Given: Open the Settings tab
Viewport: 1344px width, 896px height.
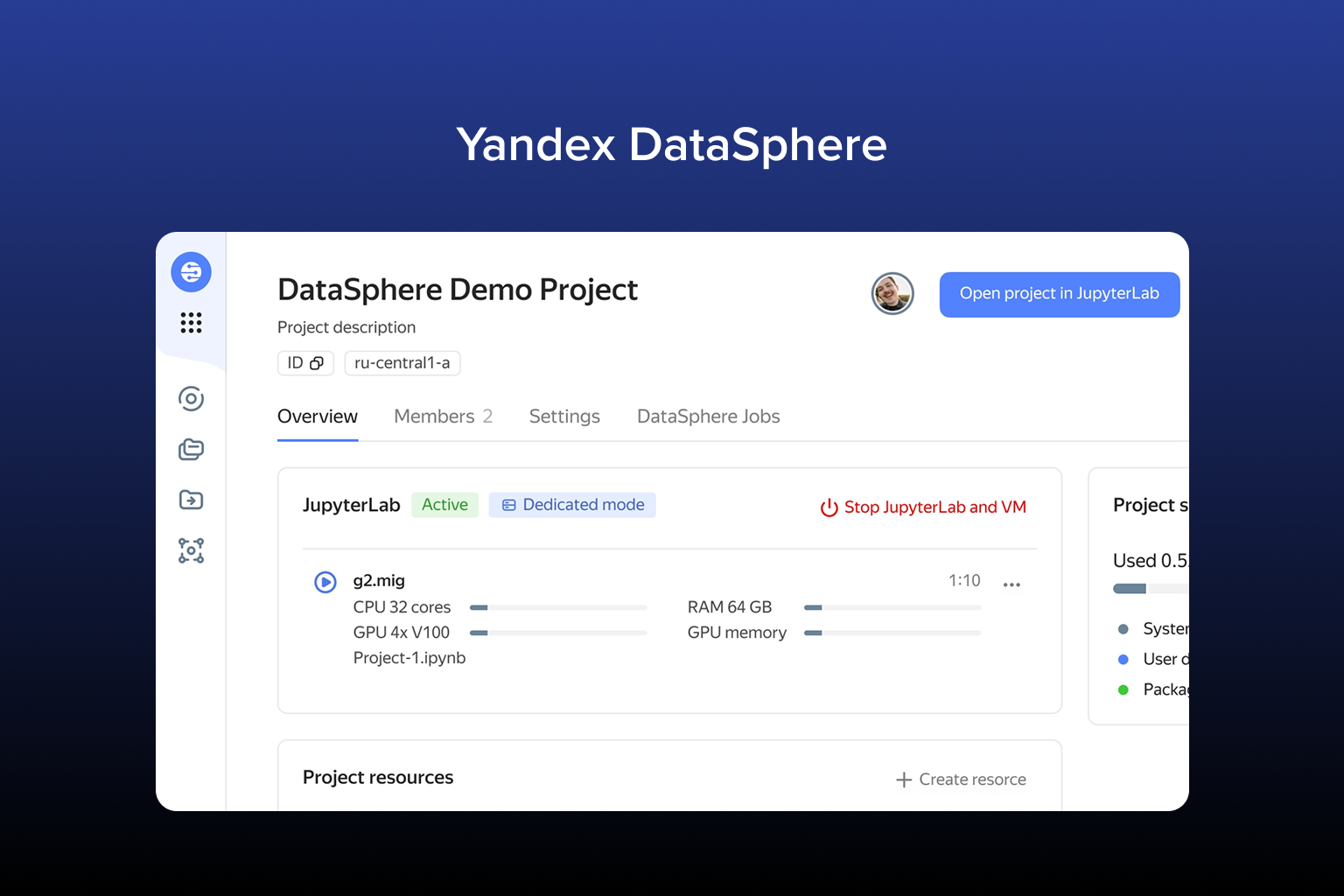Looking at the screenshot, I should pos(564,416).
